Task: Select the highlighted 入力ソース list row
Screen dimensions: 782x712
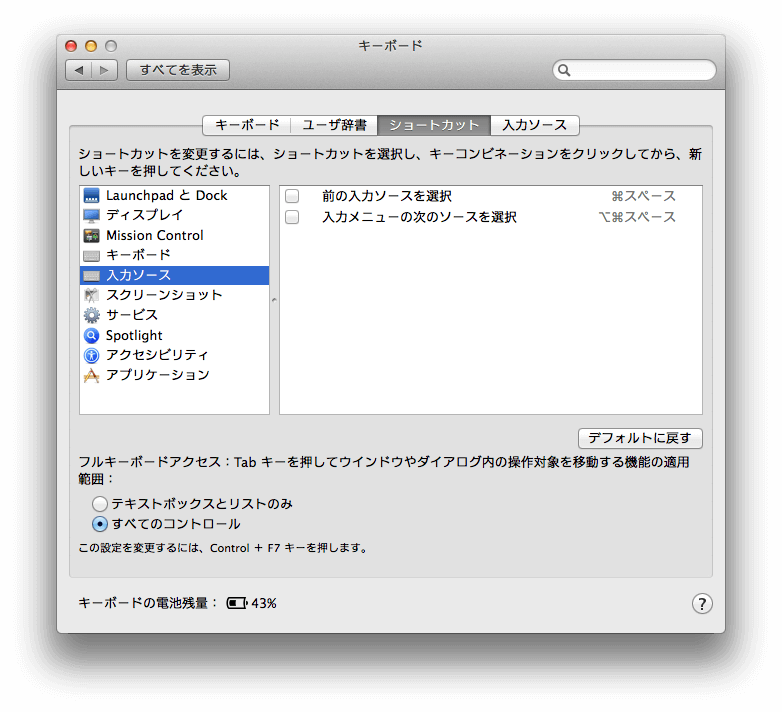Action: (x=175, y=276)
